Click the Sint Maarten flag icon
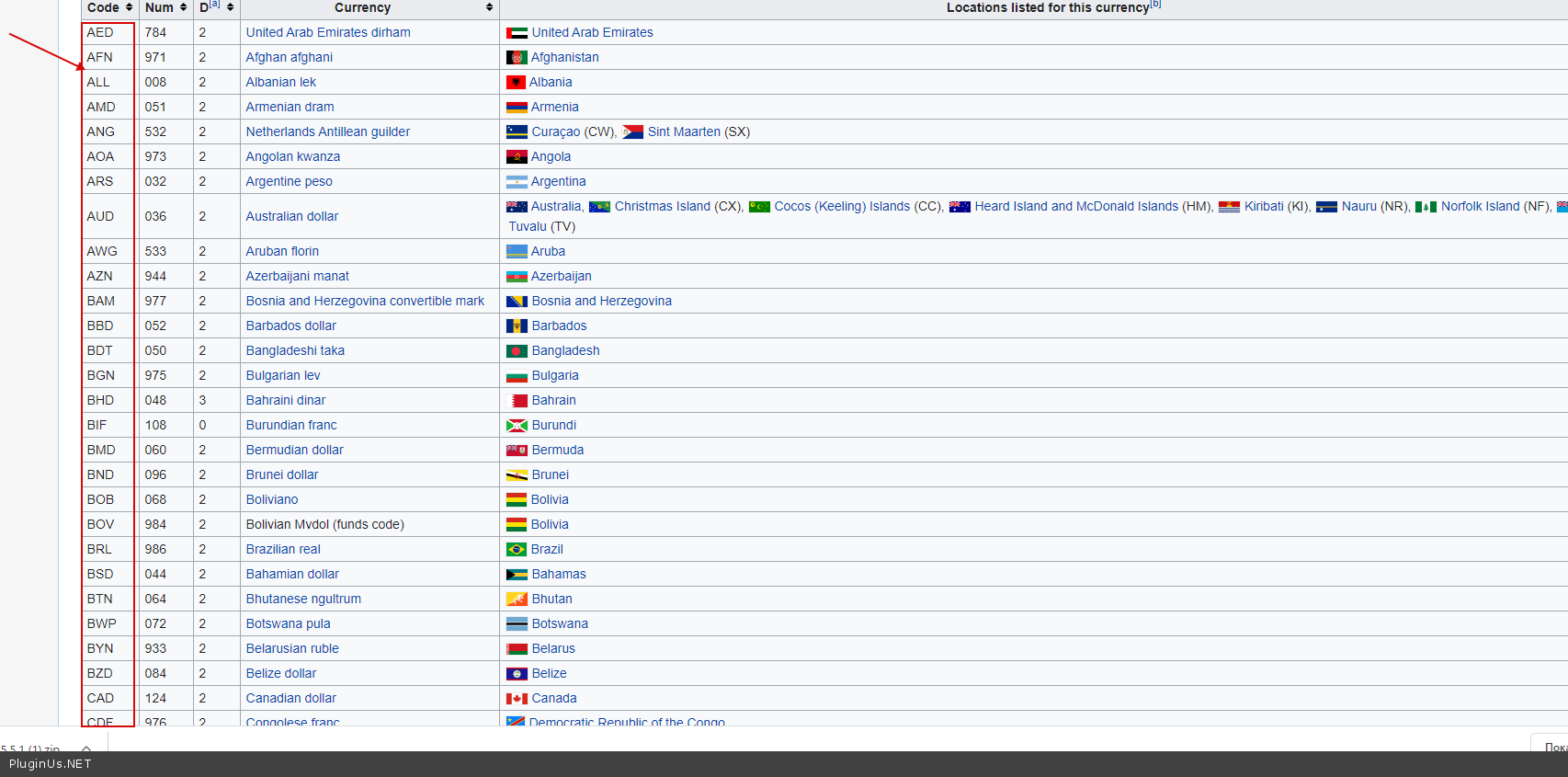The height and width of the screenshot is (777, 1568). pyautogui.click(x=632, y=132)
